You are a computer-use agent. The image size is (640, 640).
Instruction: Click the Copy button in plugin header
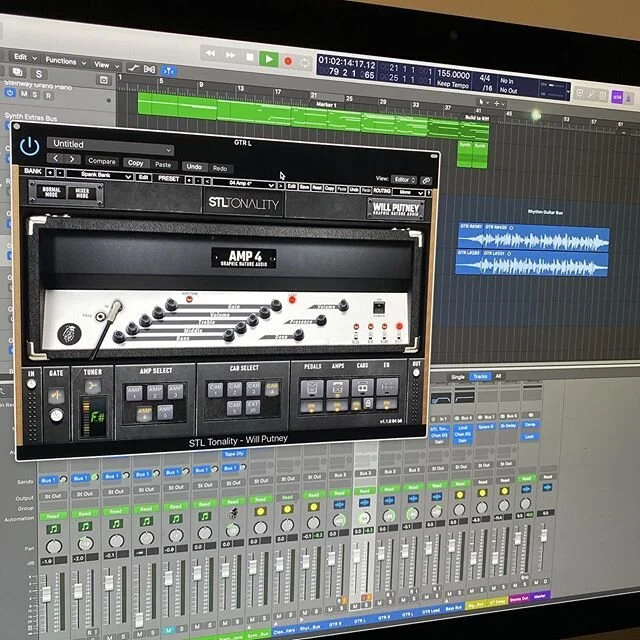(x=136, y=163)
